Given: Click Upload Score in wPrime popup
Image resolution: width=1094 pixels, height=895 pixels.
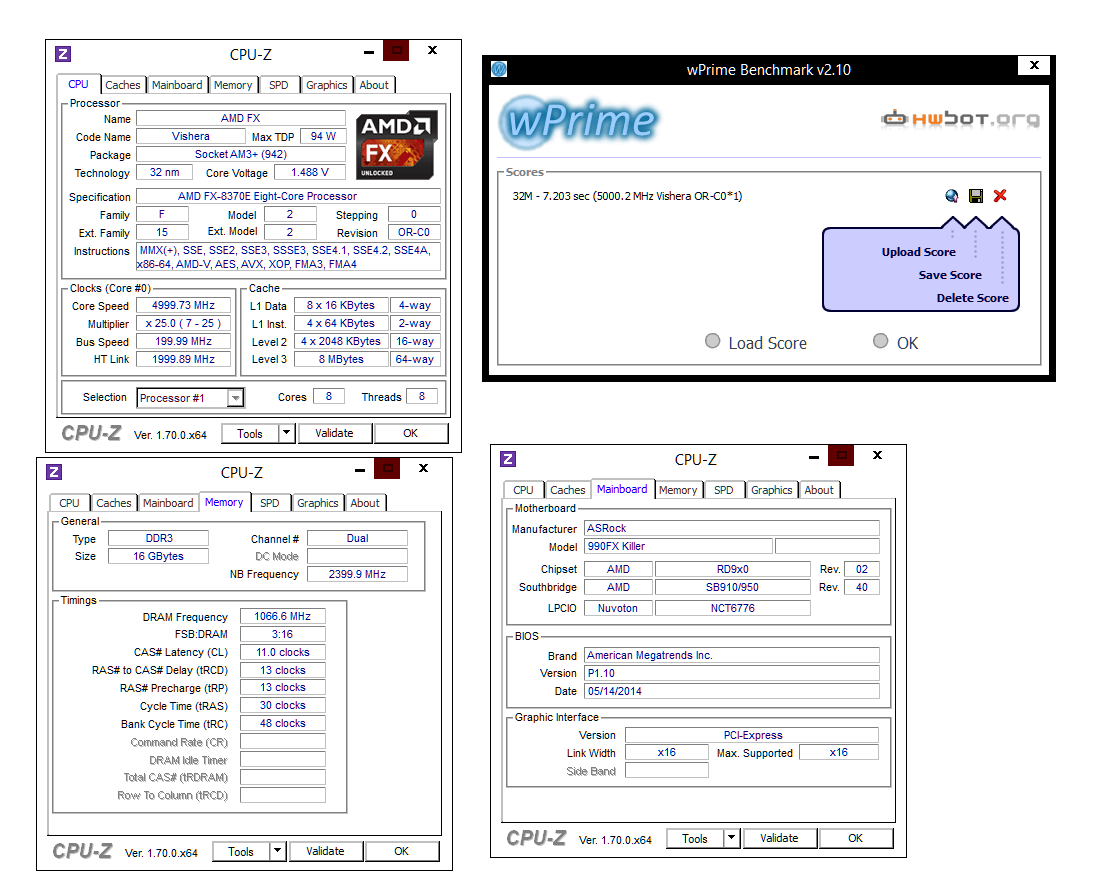Looking at the screenshot, I should tap(918, 252).
